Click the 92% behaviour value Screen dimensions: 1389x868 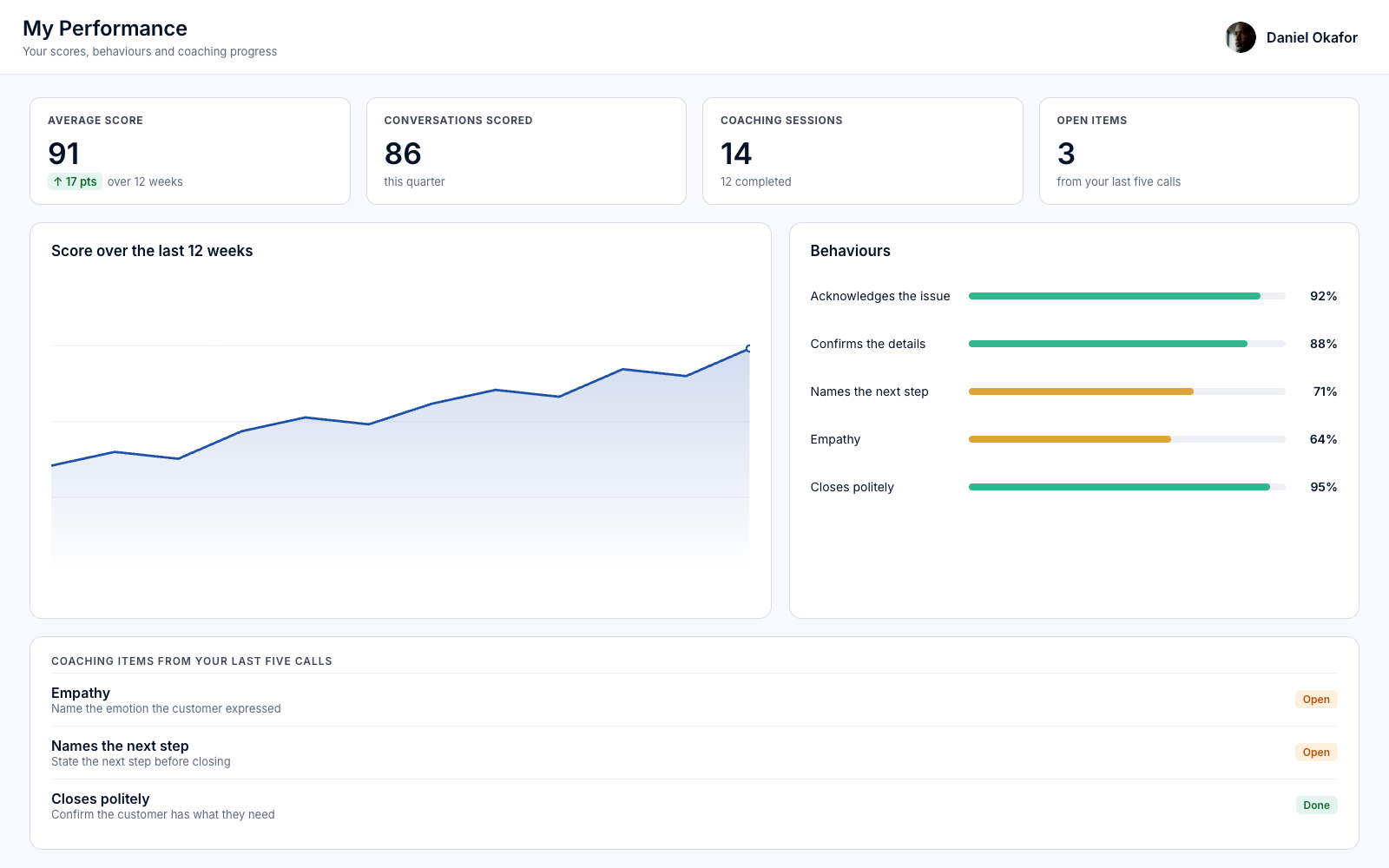pyautogui.click(x=1324, y=296)
